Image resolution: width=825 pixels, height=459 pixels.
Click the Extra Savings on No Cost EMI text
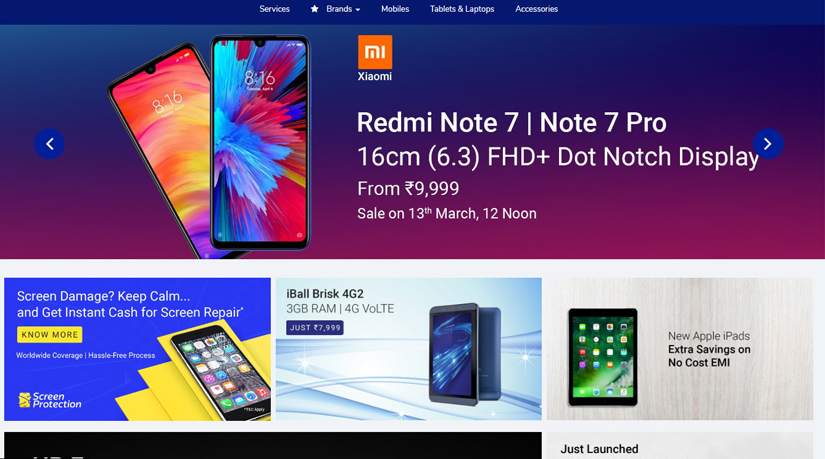[x=709, y=356]
